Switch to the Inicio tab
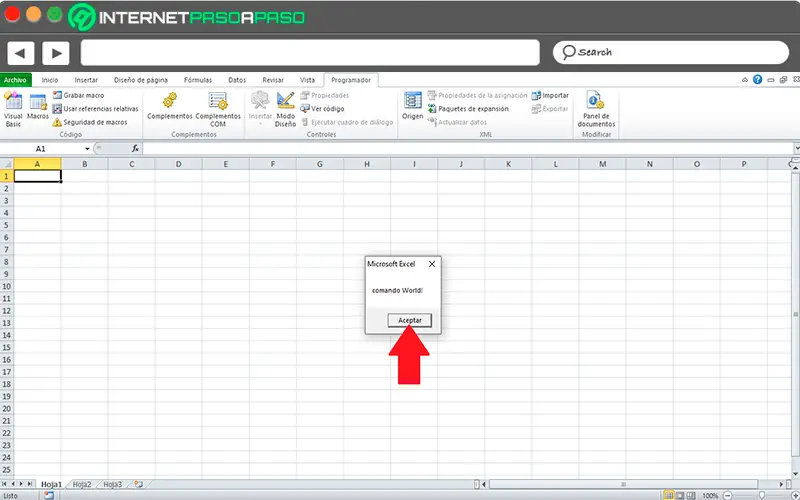800x500 pixels. click(49, 80)
